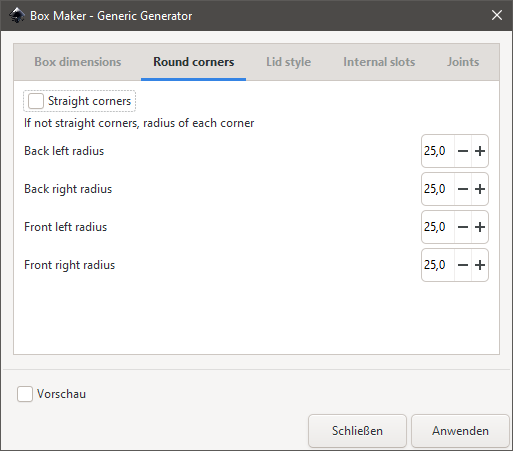Select the Round corners tab
Image resolution: width=513 pixels, height=451 pixels.
tap(194, 62)
